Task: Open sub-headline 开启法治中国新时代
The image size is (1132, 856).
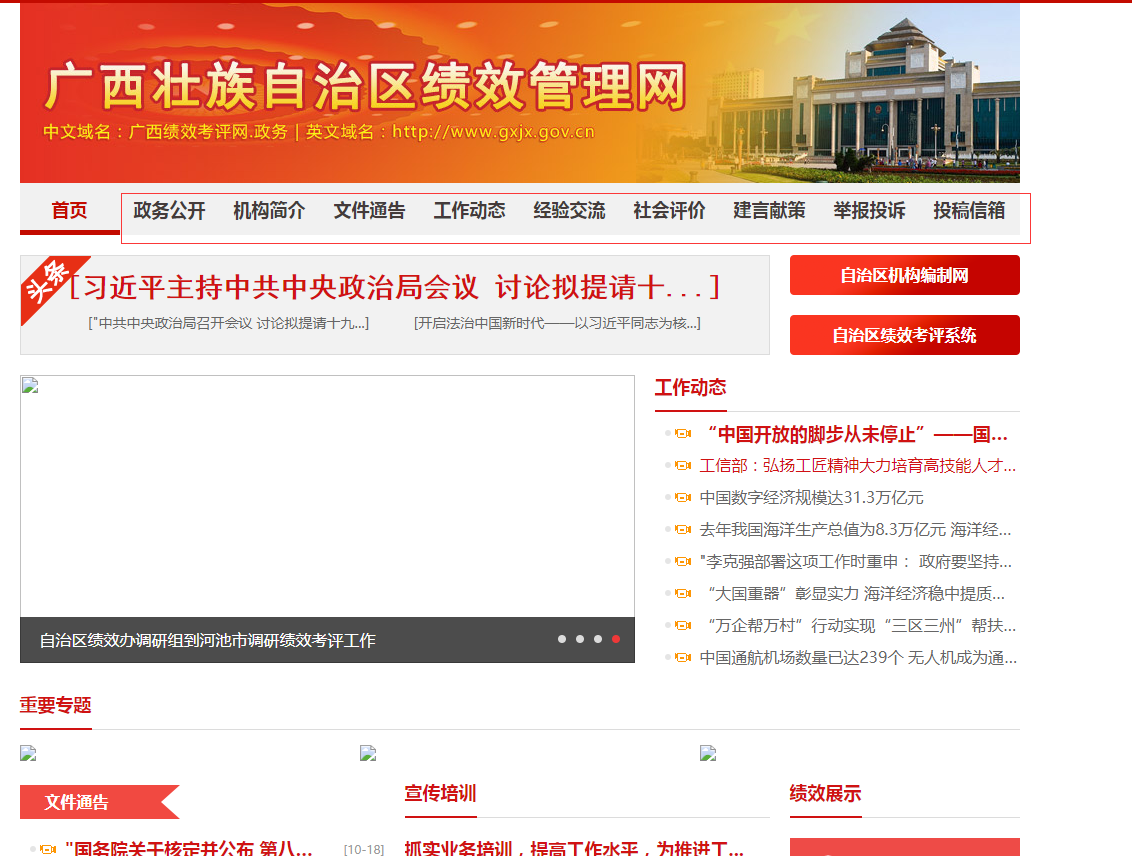Action: tap(557, 323)
